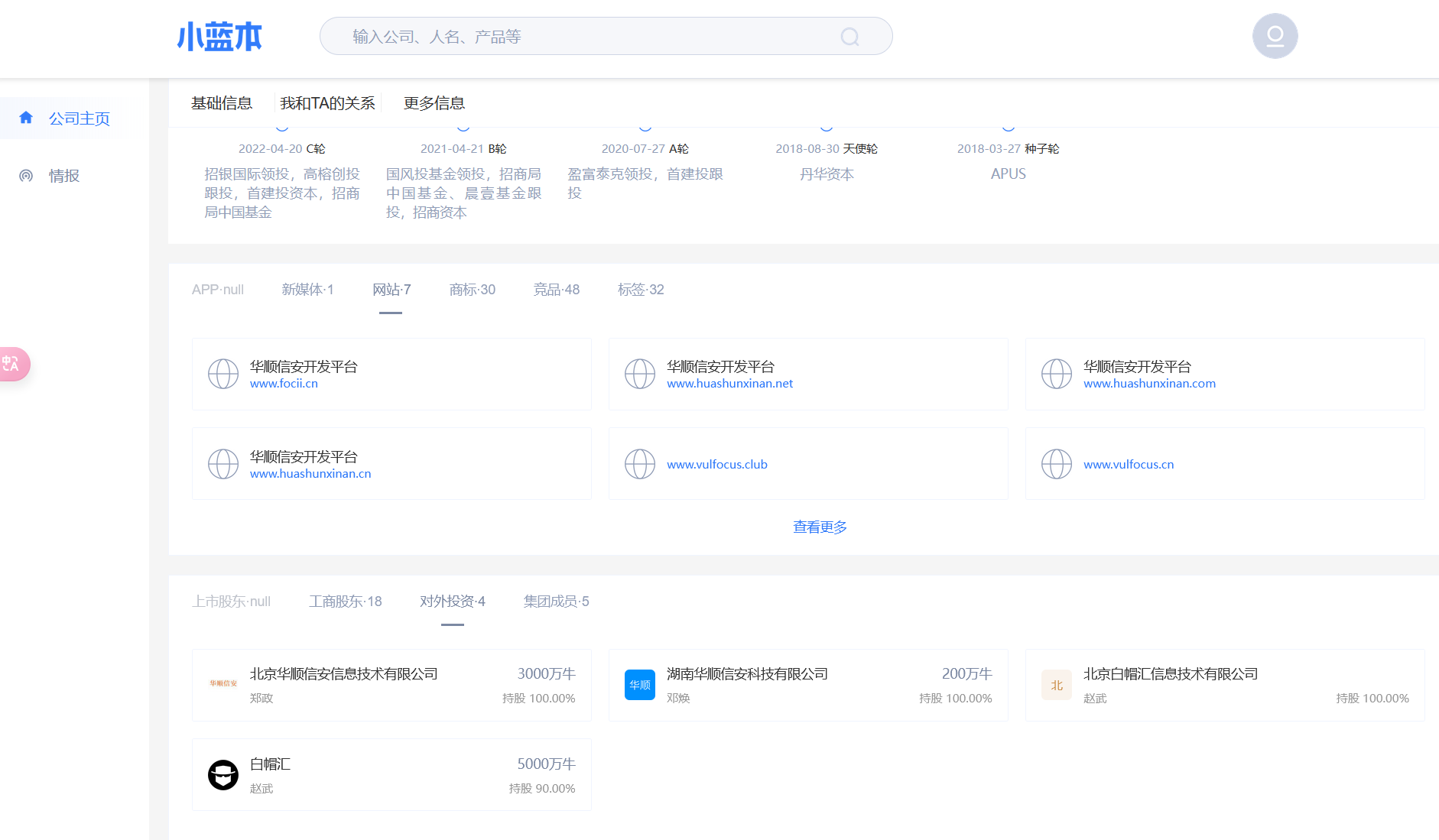Click the 2020-07-27 A轮 funding entry
The width and height of the screenshot is (1439, 840).
(645, 149)
